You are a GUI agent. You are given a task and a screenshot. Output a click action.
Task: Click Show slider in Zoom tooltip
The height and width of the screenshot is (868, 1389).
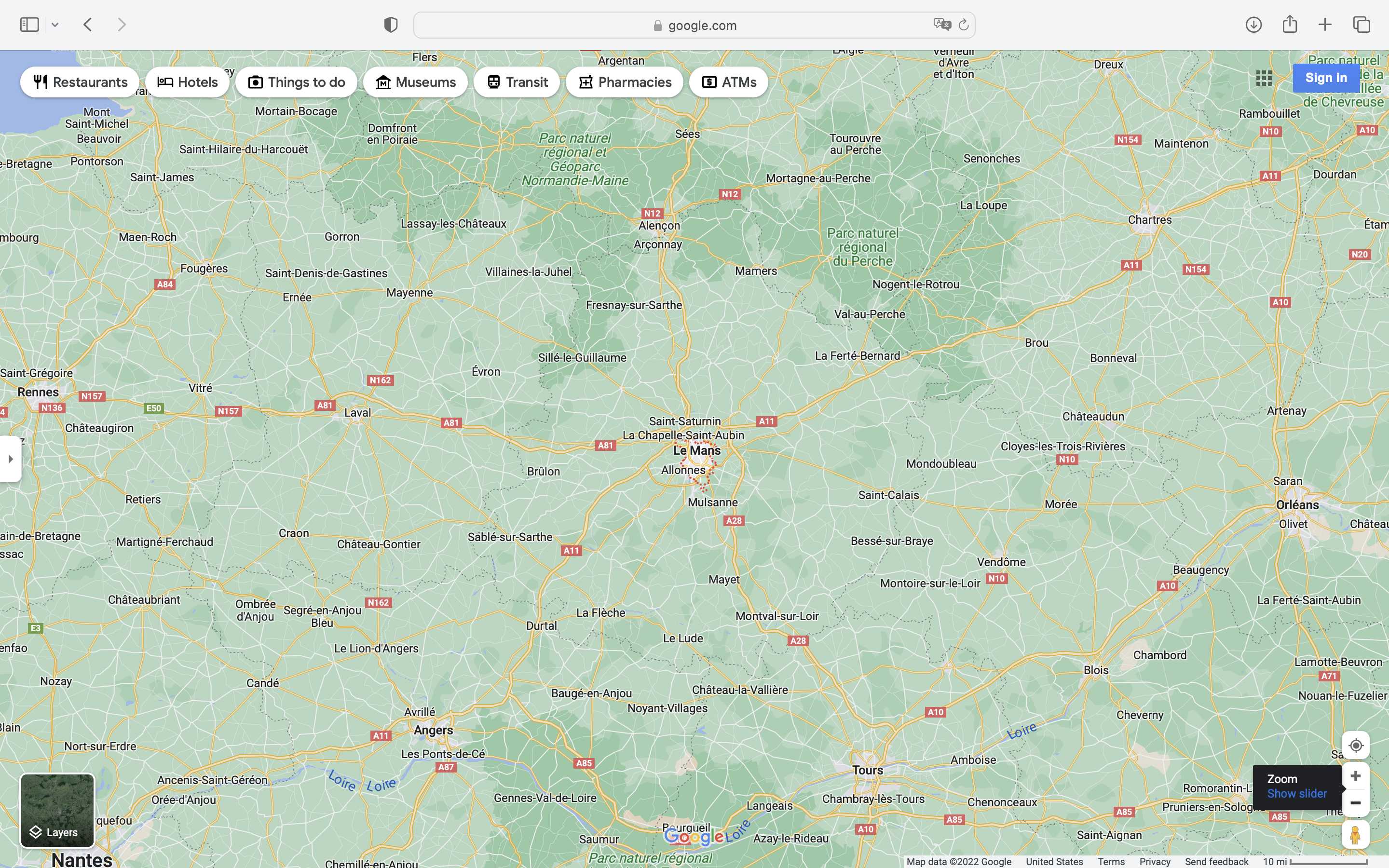pos(1296,793)
